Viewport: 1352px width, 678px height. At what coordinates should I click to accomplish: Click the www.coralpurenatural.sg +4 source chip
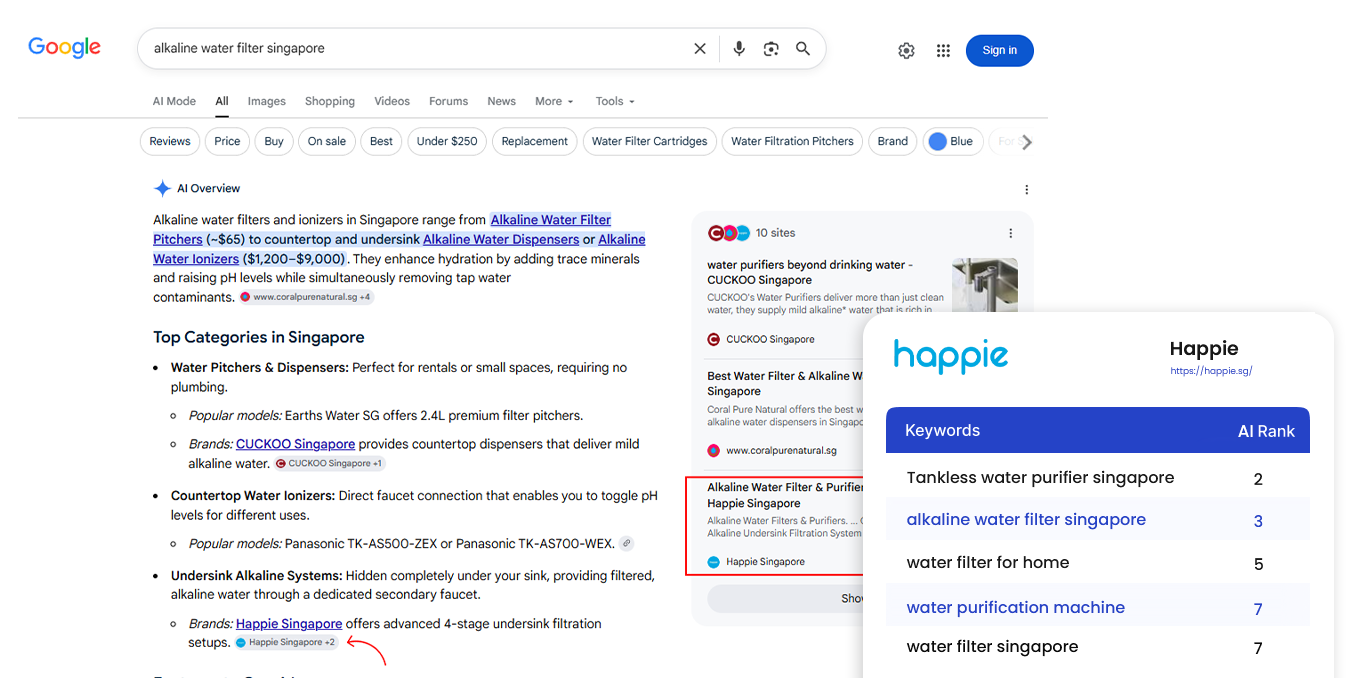click(x=306, y=297)
